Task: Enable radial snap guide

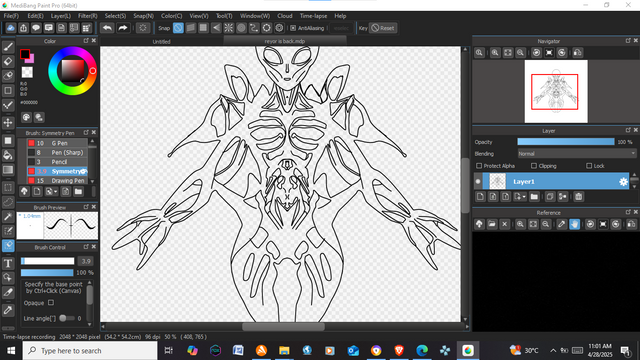Action: (x=229, y=28)
